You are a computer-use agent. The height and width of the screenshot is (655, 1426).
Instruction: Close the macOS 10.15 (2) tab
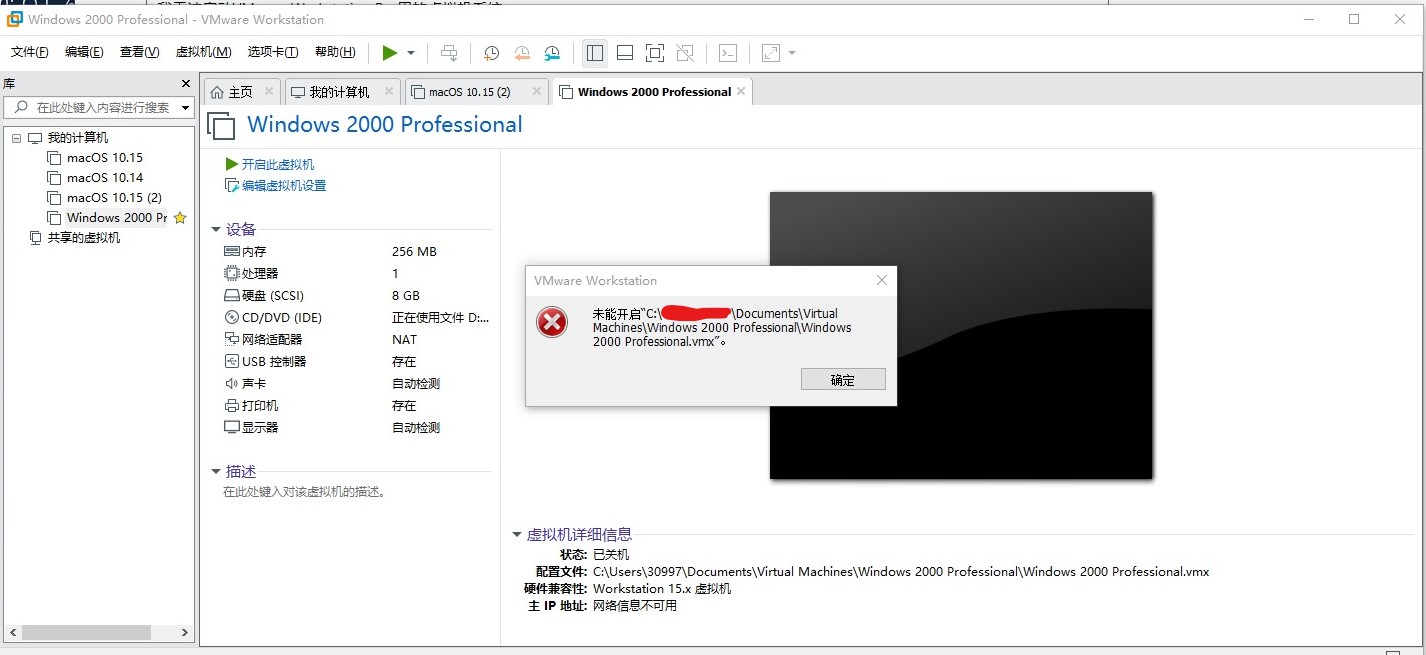pos(536,91)
